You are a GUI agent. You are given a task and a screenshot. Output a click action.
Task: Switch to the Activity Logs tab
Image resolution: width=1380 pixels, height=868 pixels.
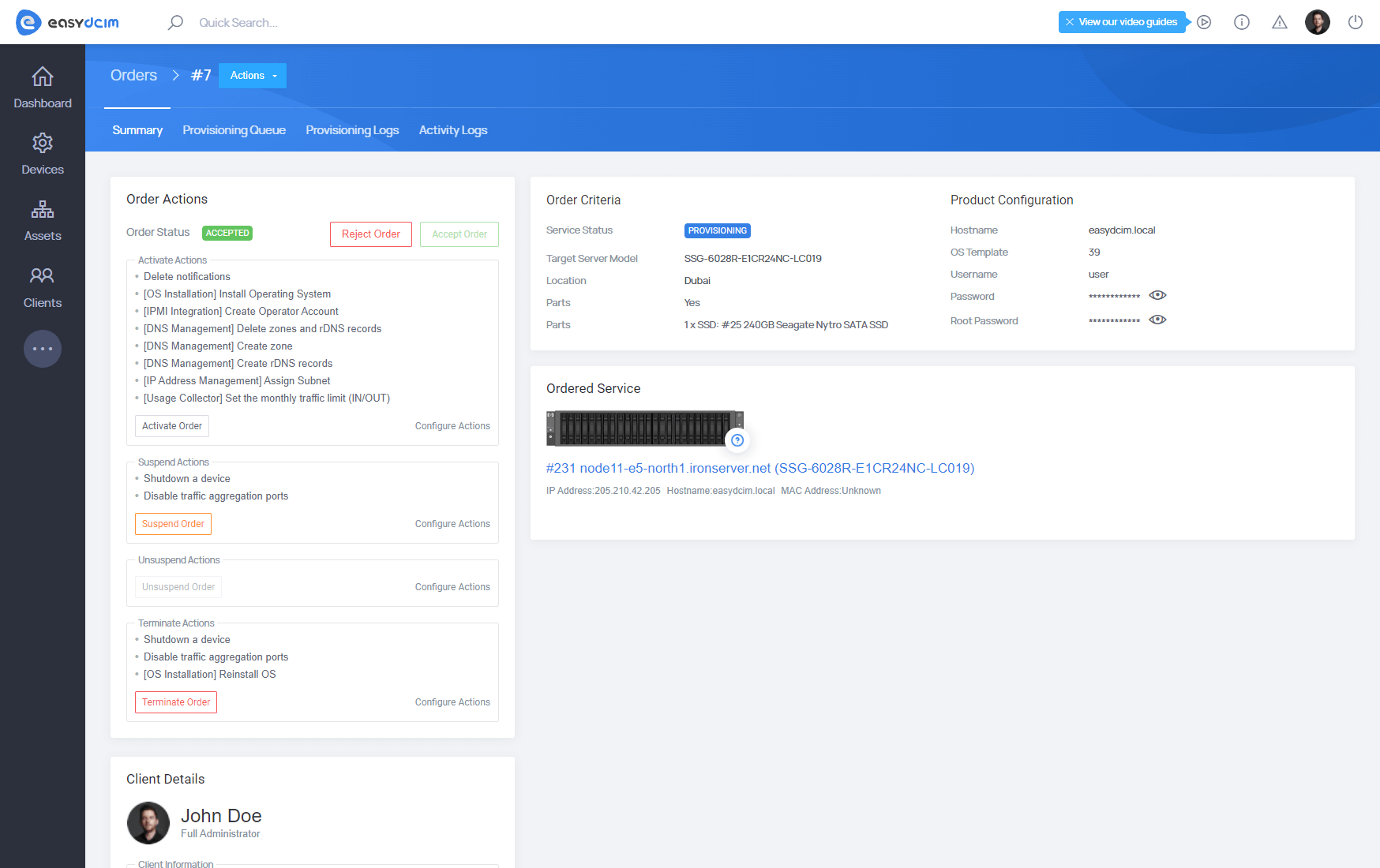[453, 130]
